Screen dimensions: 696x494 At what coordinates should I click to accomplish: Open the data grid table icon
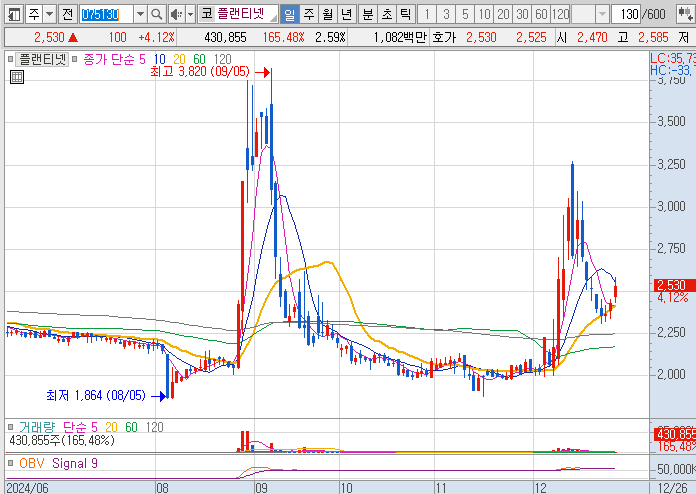click(x=17, y=77)
